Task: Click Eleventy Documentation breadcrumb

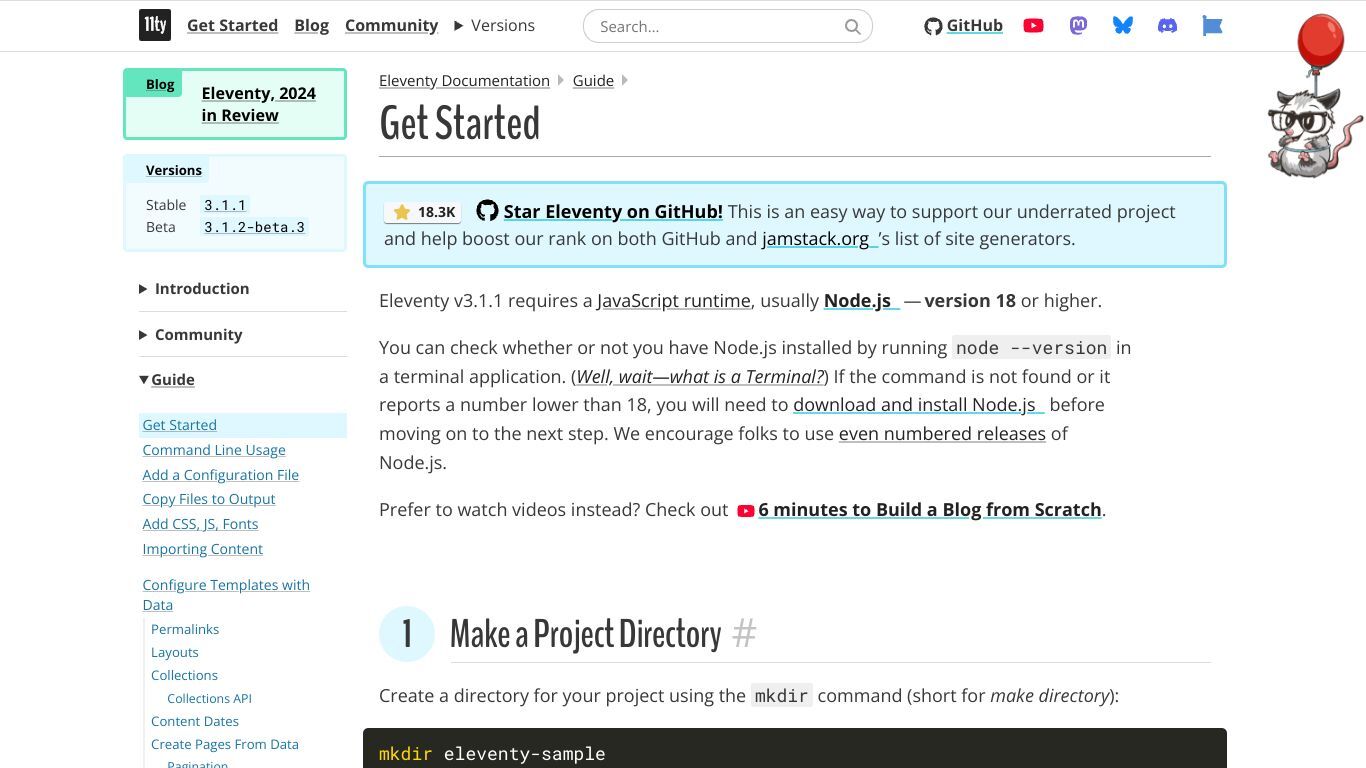Action: coord(464,80)
